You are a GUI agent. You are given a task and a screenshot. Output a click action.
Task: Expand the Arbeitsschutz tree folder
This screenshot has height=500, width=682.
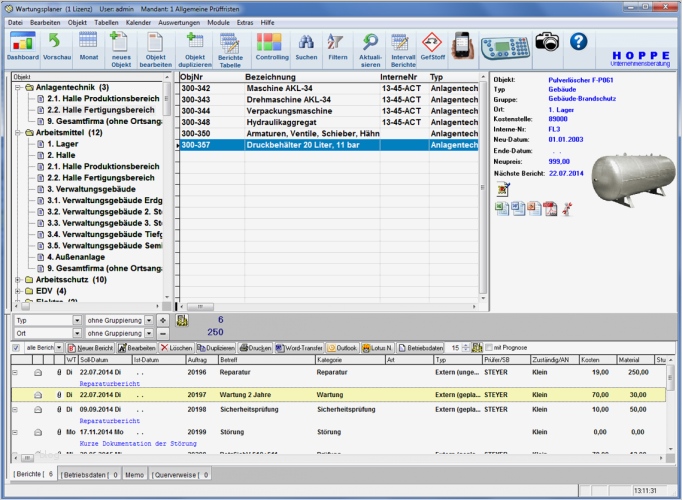(x=17, y=280)
